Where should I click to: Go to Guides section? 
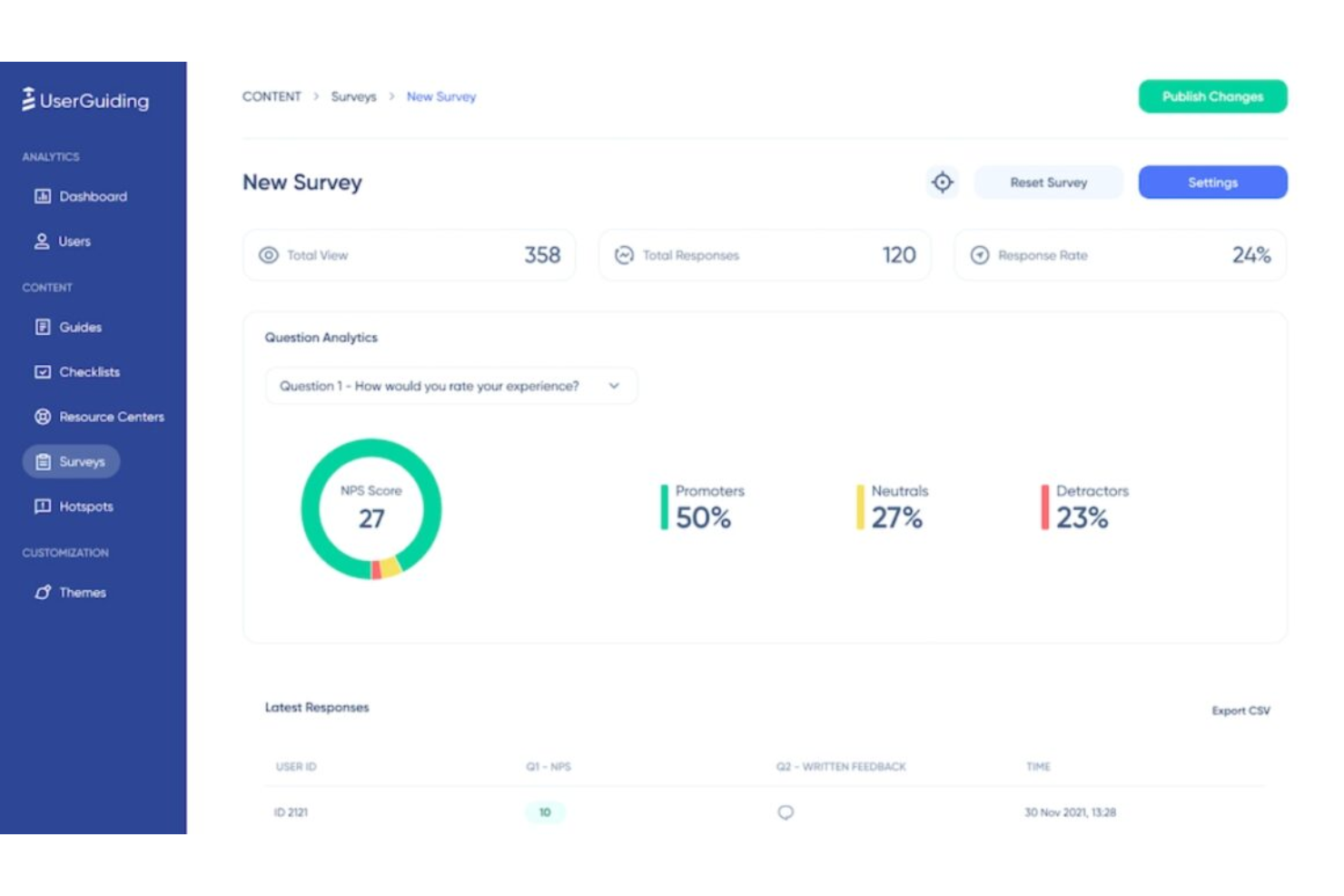coord(68,327)
